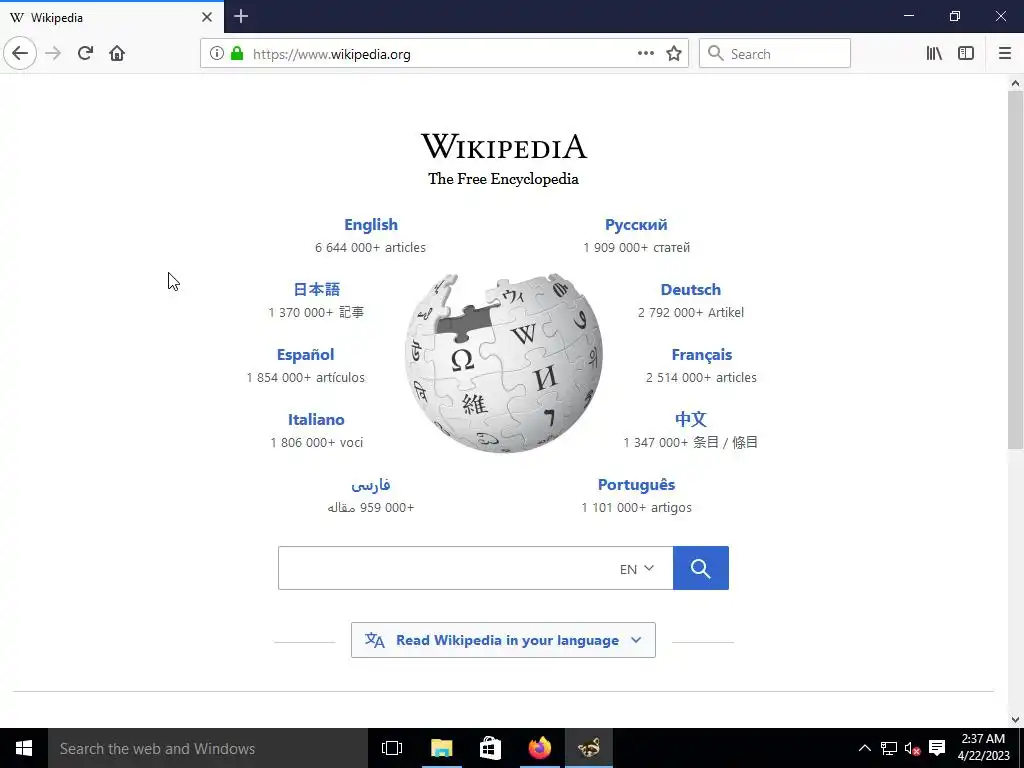Viewport: 1024px width, 768px height.
Task: Click '2 792 000+ Artikel' text
Action: [x=691, y=312]
